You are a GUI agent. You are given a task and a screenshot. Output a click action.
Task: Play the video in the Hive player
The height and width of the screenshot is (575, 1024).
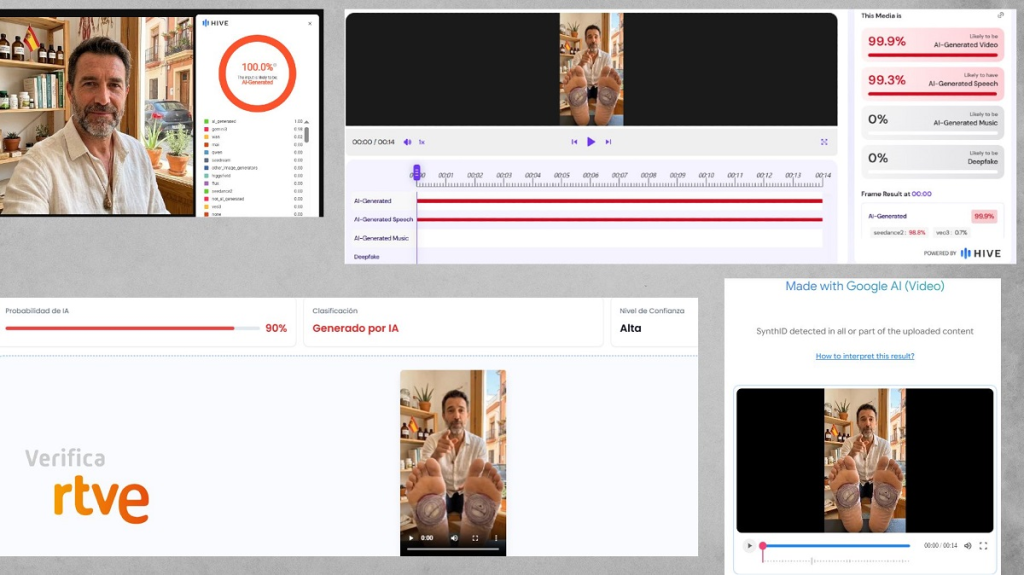591,142
